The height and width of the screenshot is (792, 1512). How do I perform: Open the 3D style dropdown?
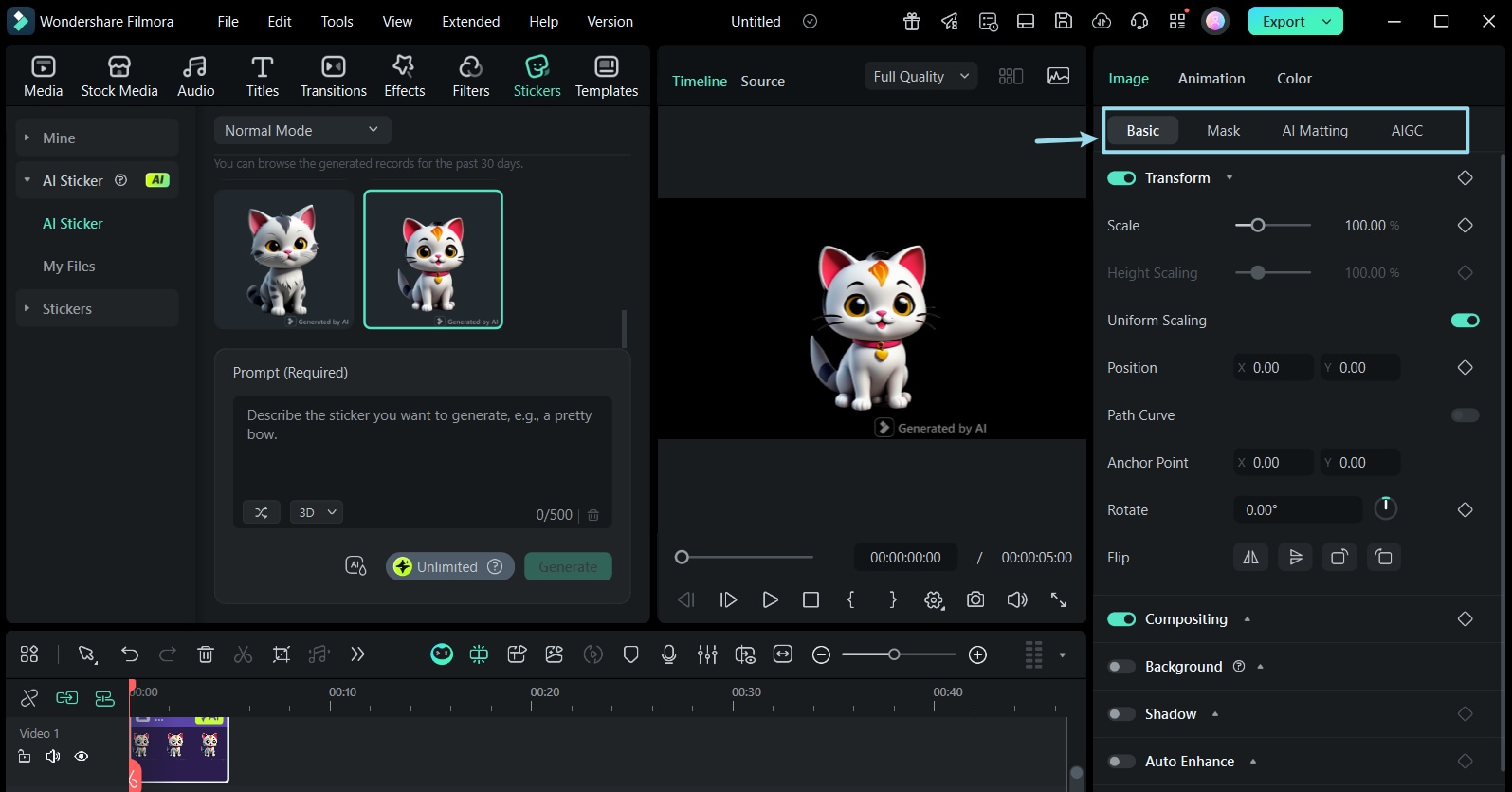coord(316,512)
